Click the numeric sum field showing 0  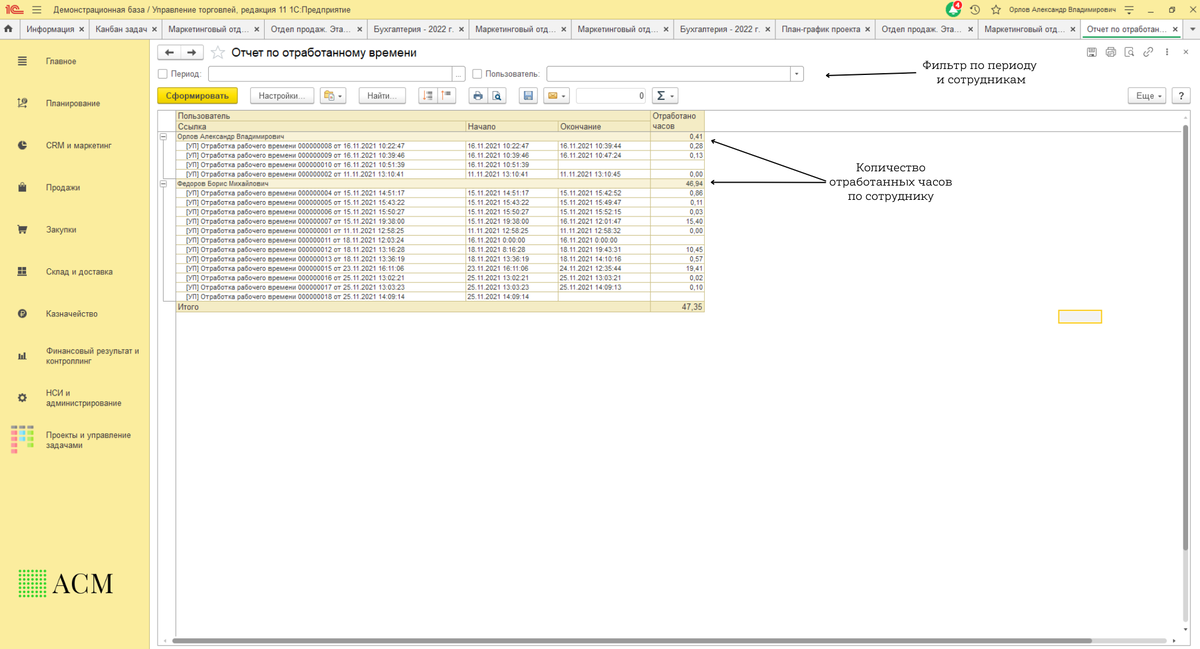pyautogui.click(x=611, y=96)
